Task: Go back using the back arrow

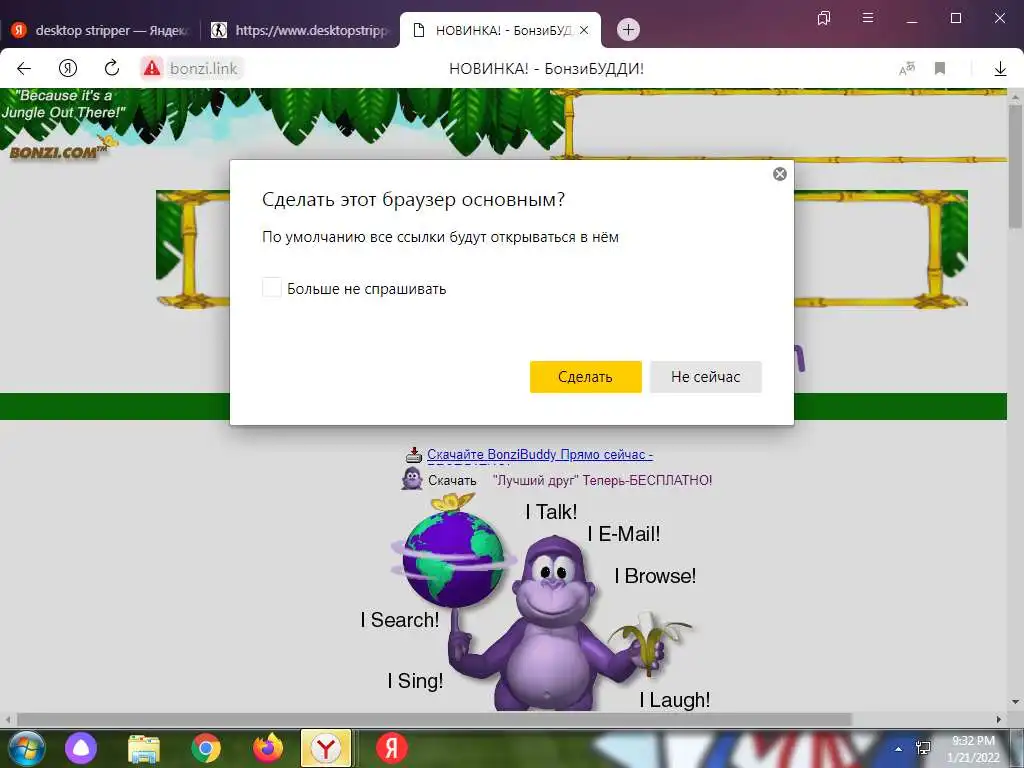Action: click(24, 68)
